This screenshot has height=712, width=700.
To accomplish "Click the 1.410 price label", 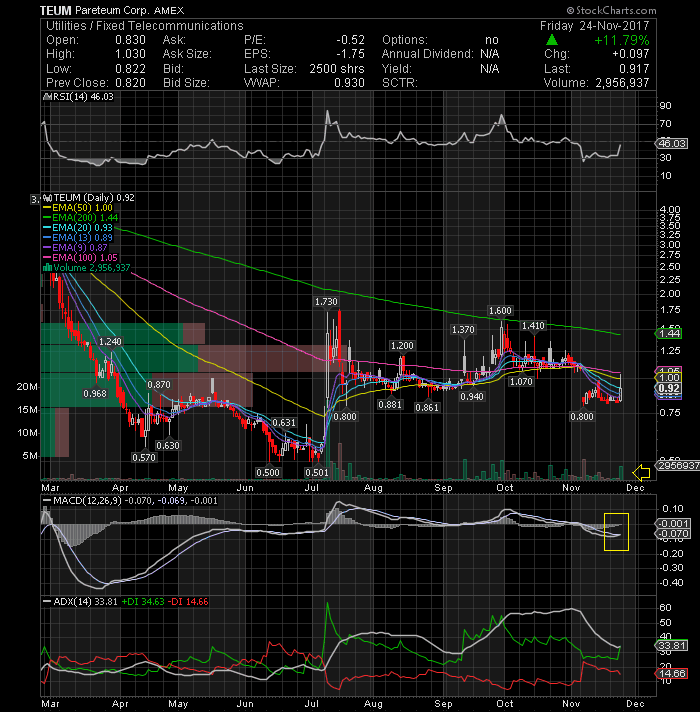I will coord(533,326).
